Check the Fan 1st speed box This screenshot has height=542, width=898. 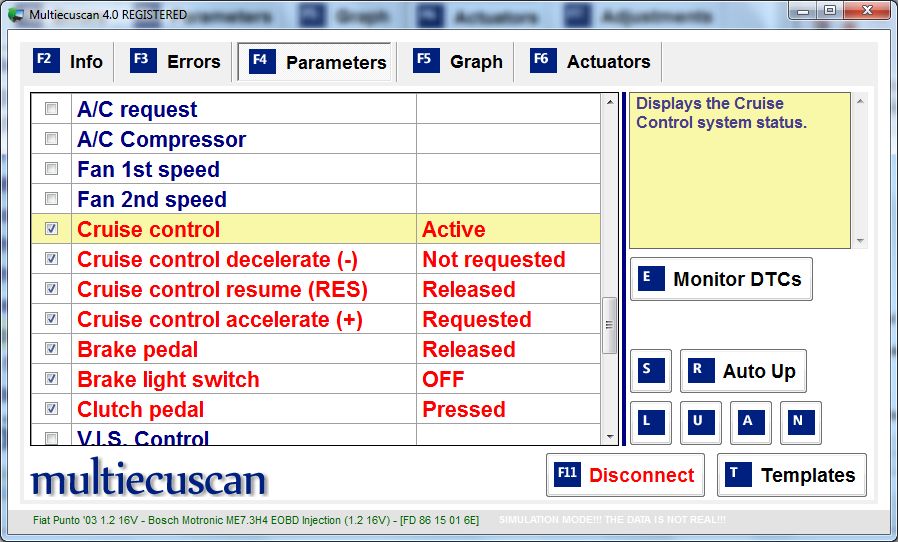52,168
